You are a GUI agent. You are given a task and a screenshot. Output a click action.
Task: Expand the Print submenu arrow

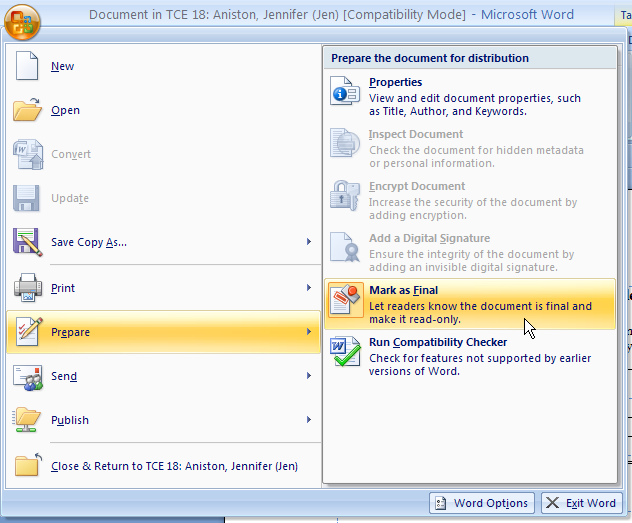point(309,288)
